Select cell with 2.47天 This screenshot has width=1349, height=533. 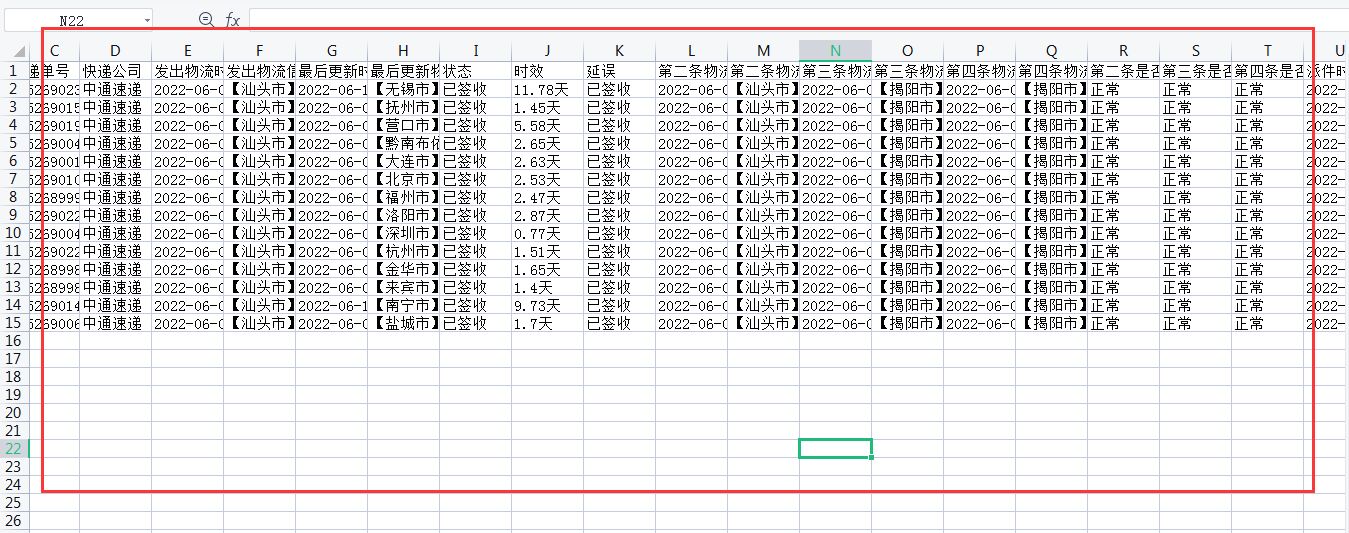pos(548,197)
